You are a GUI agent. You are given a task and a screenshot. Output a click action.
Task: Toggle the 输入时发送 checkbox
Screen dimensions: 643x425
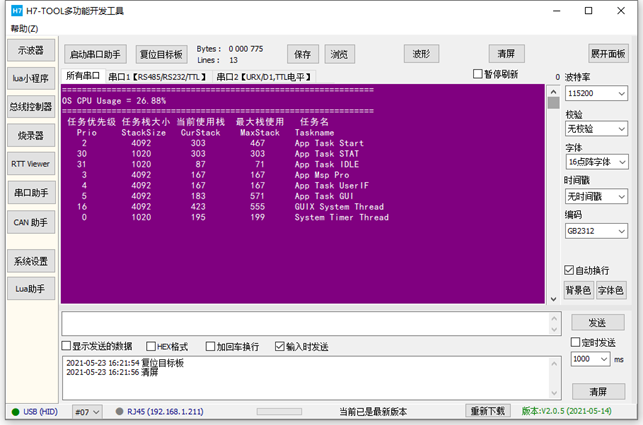click(280, 347)
